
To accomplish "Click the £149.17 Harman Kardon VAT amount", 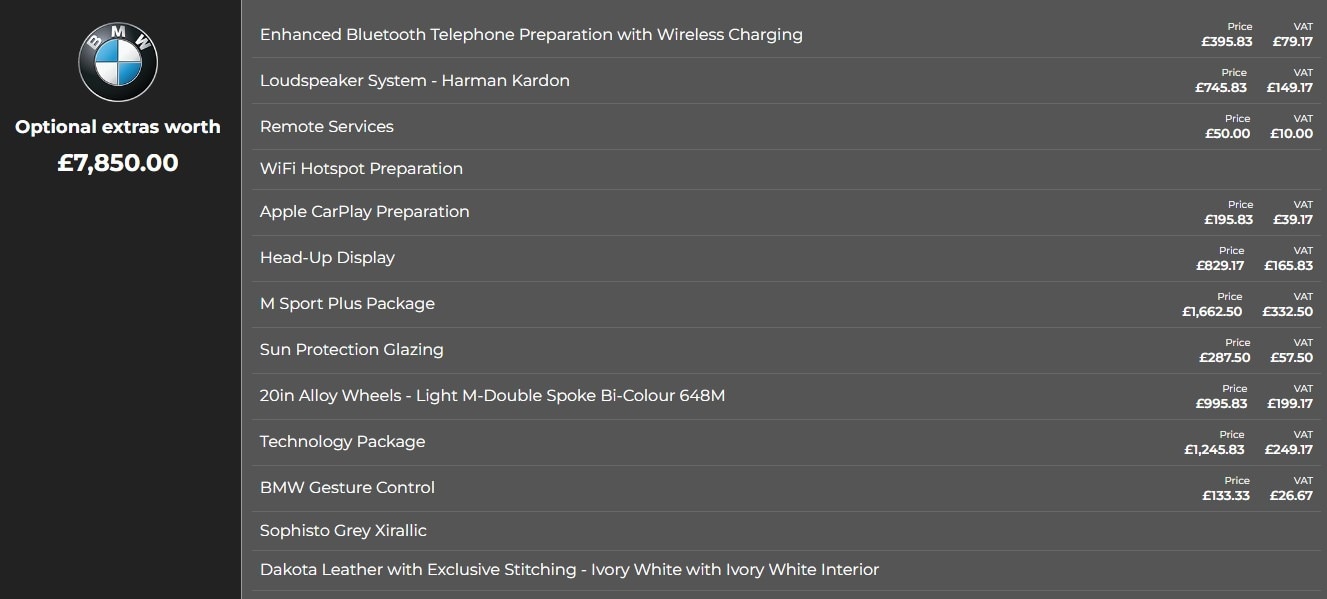I will tap(1289, 88).
